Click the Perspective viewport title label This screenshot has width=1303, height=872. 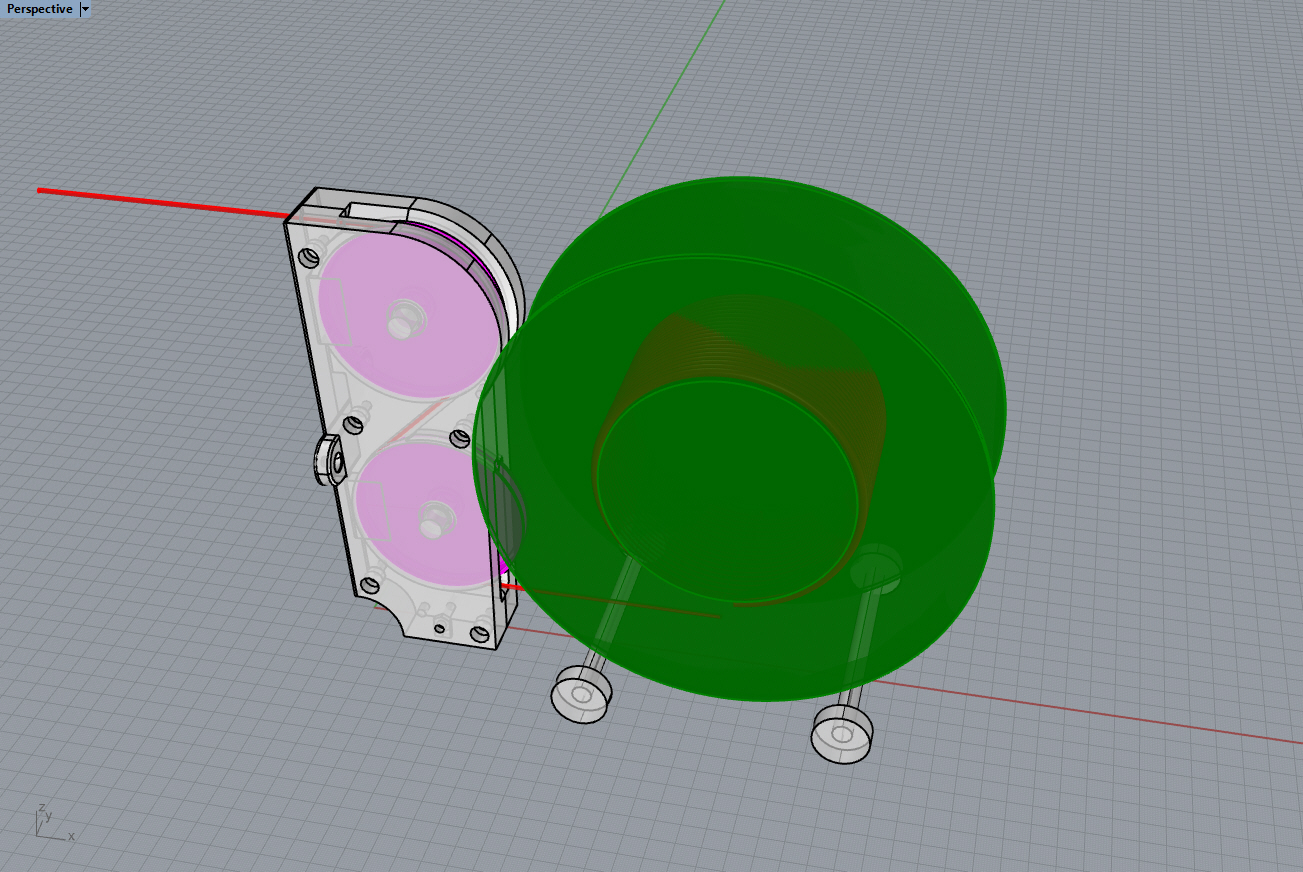point(40,9)
